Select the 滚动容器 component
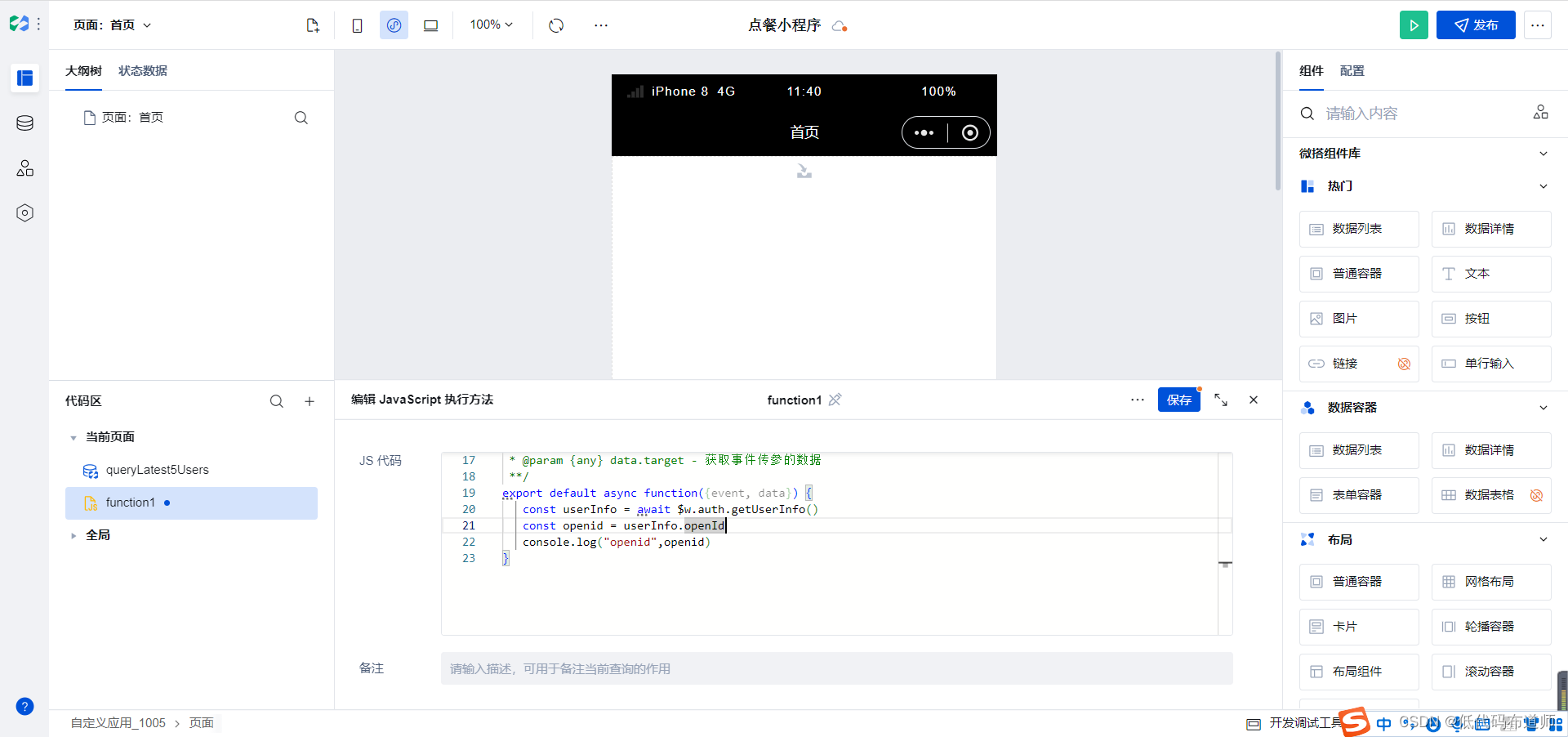 tap(1491, 672)
